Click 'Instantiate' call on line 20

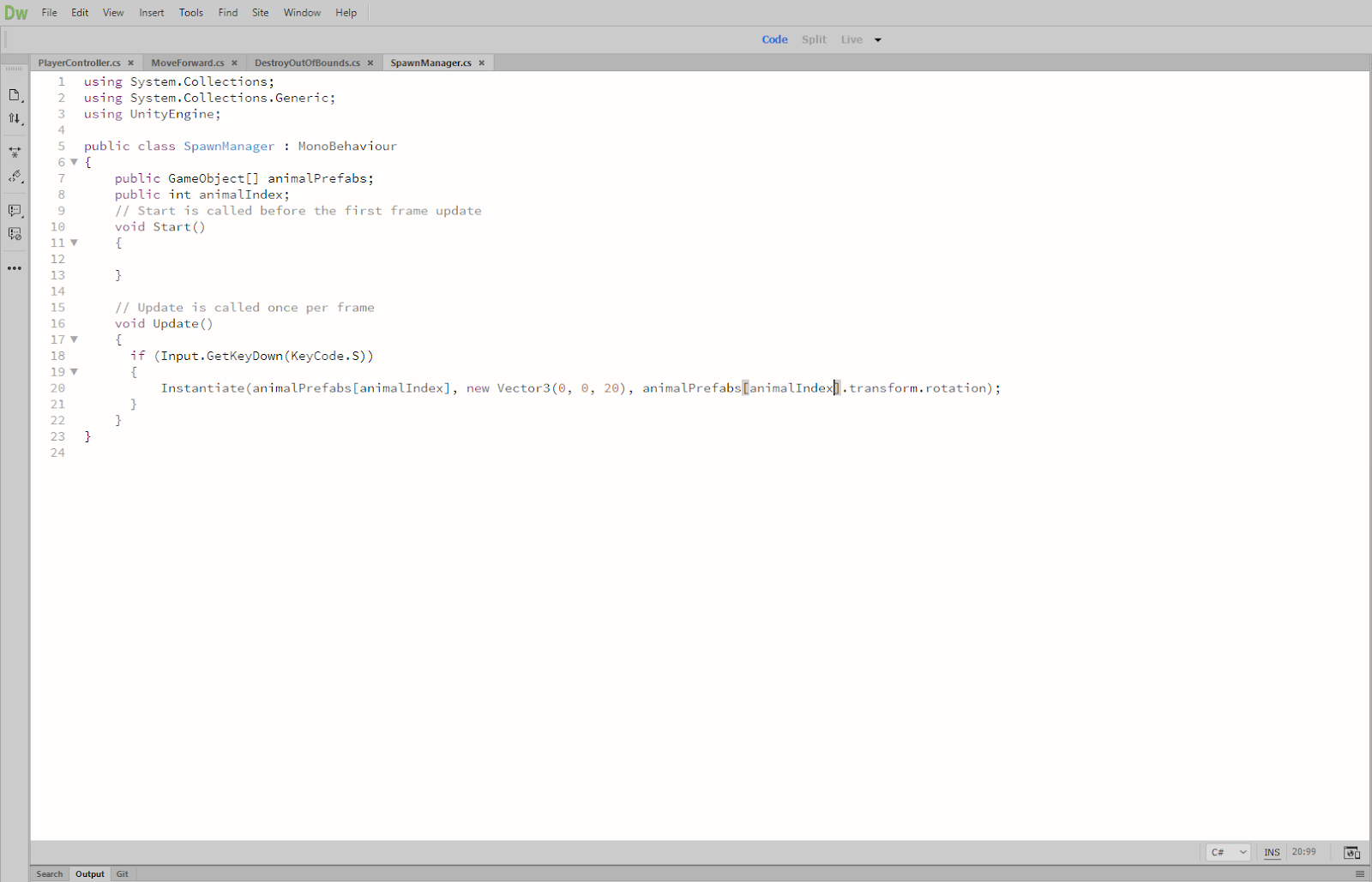point(202,388)
